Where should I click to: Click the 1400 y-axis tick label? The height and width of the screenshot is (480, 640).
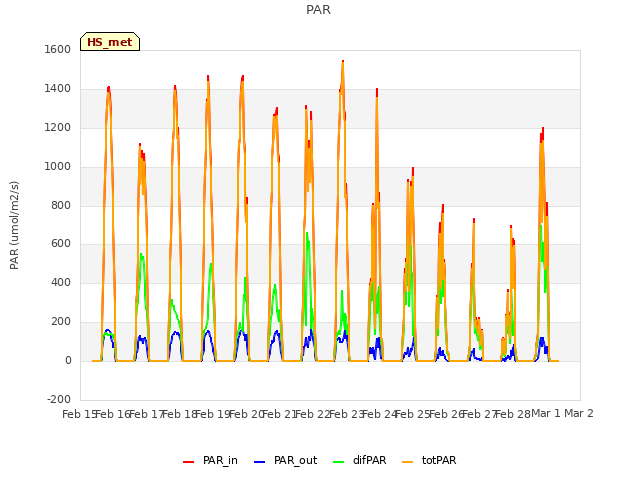click(x=58, y=89)
